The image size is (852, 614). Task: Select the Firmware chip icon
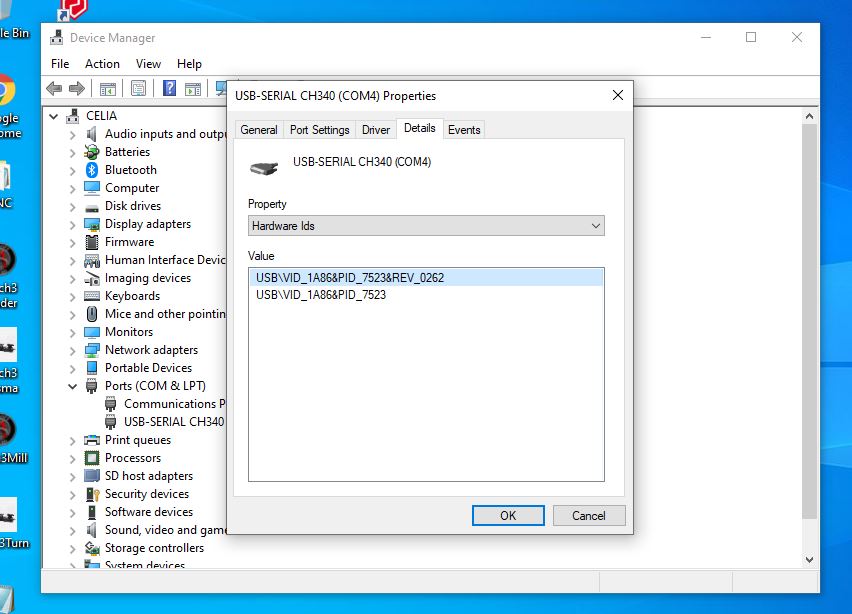[92, 242]
